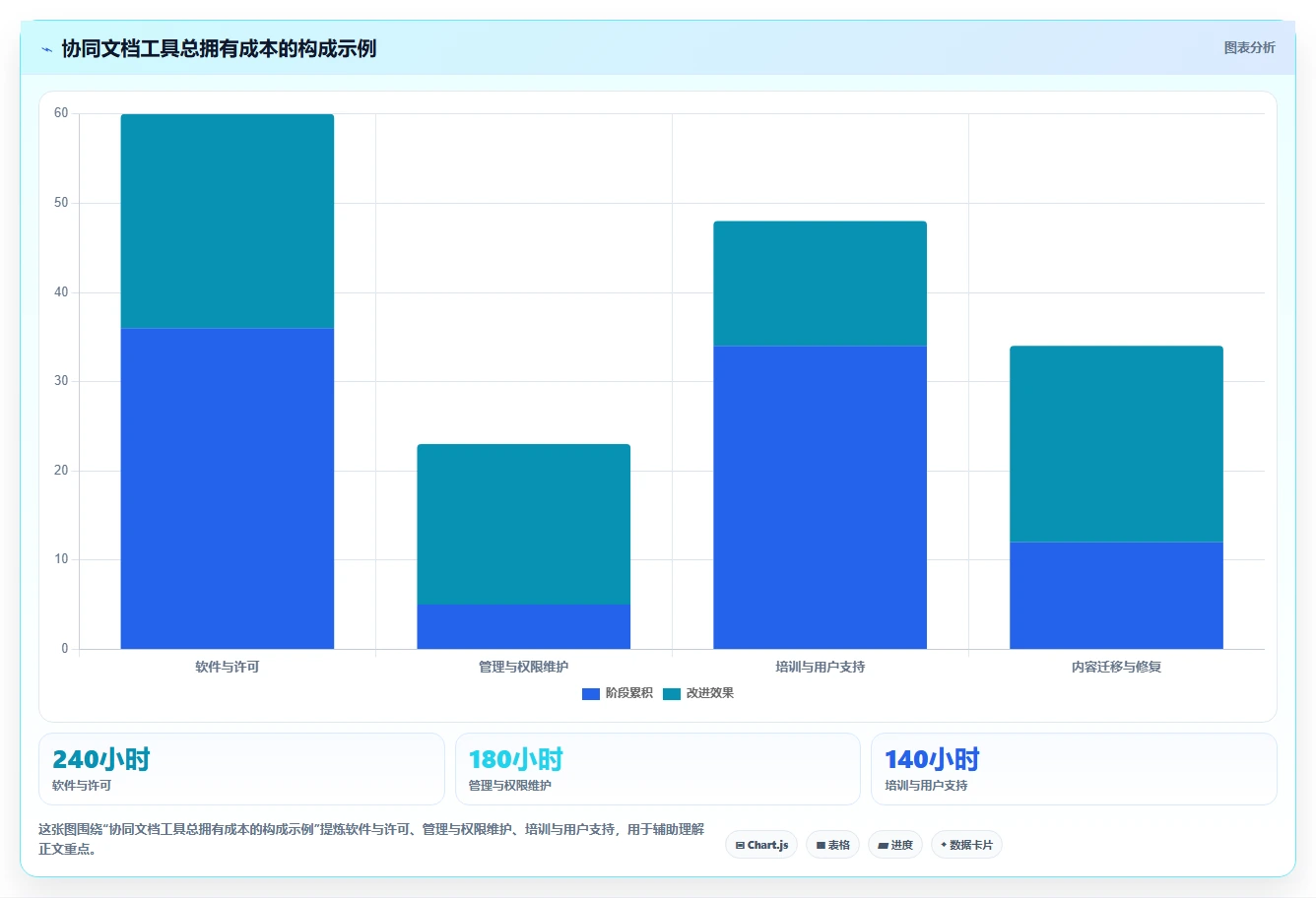Click the 图表分析 label in the header

(1249, 47)
